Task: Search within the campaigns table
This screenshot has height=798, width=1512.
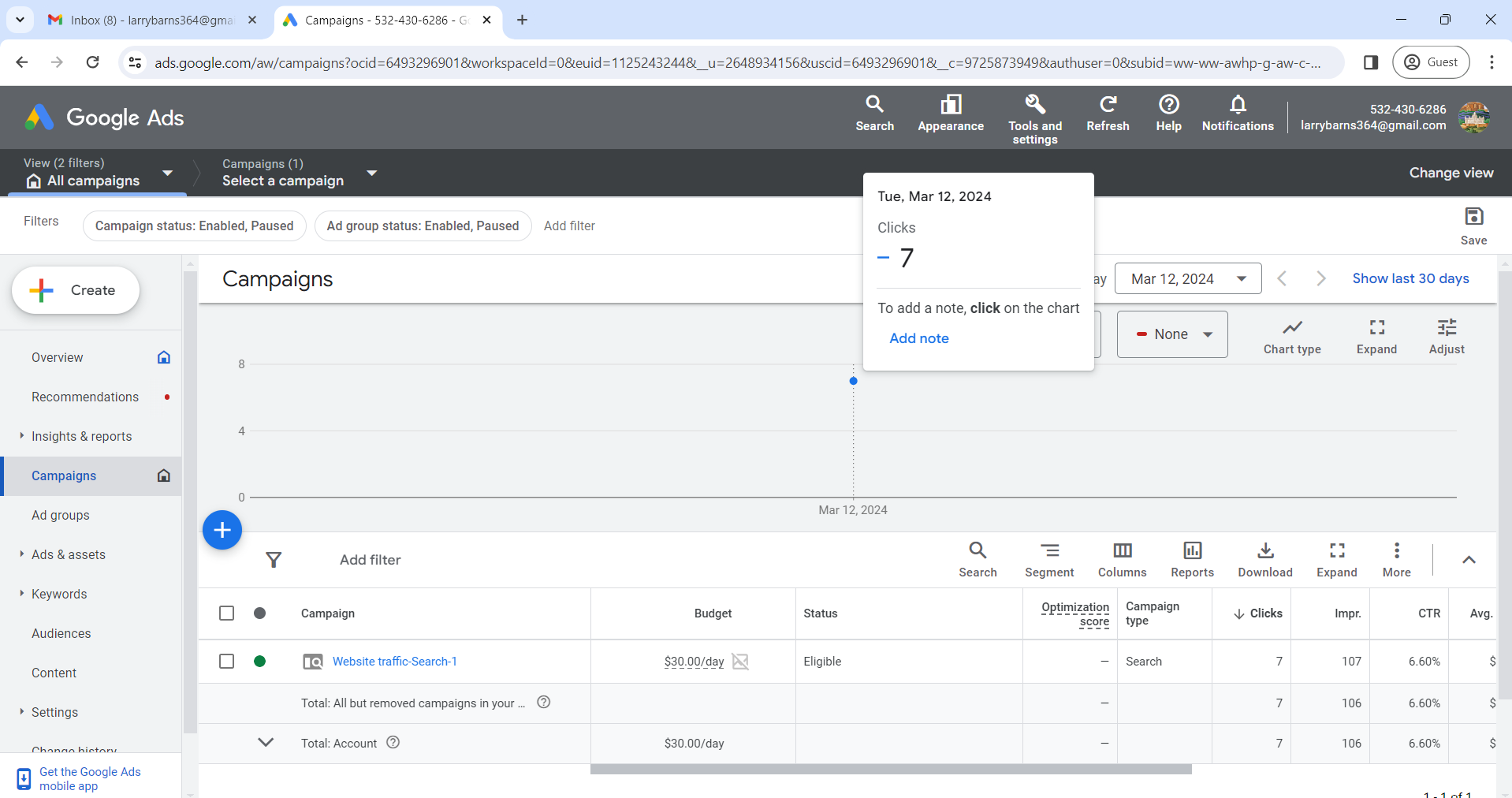Action: 978,560
